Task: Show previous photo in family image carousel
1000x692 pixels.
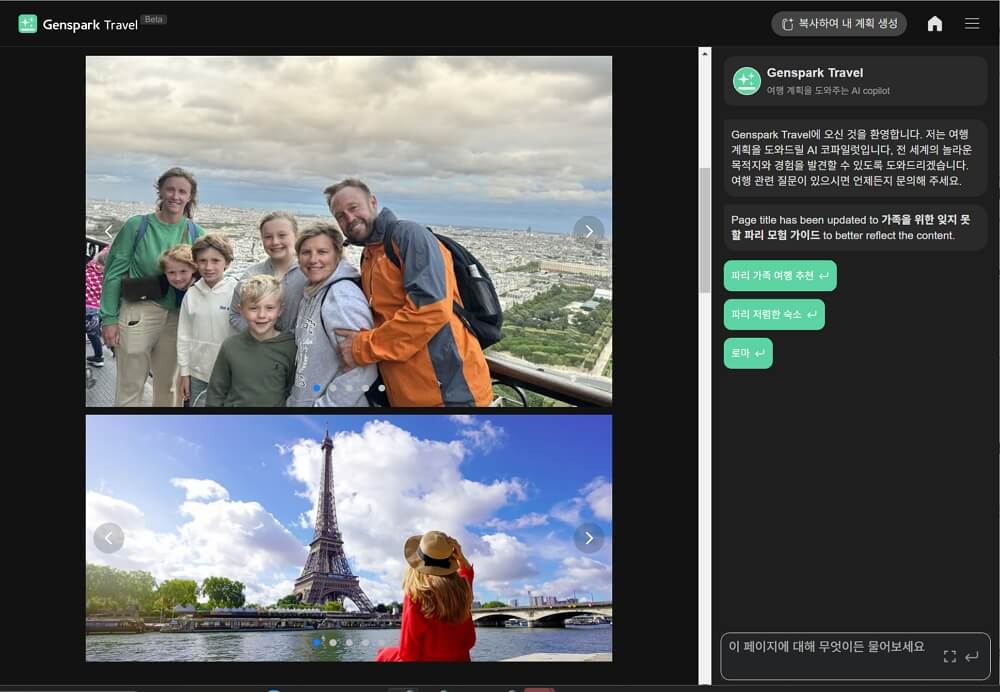Action: (109, 232)
